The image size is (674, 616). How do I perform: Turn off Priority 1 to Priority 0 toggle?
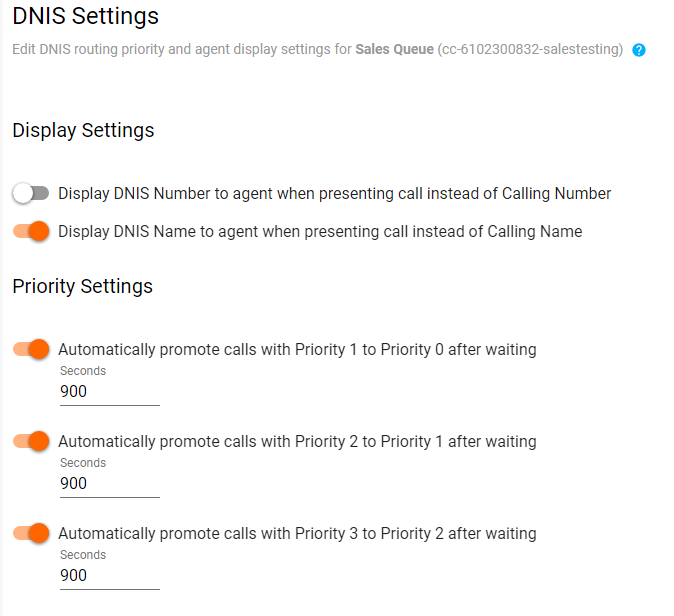click(31, 349)
